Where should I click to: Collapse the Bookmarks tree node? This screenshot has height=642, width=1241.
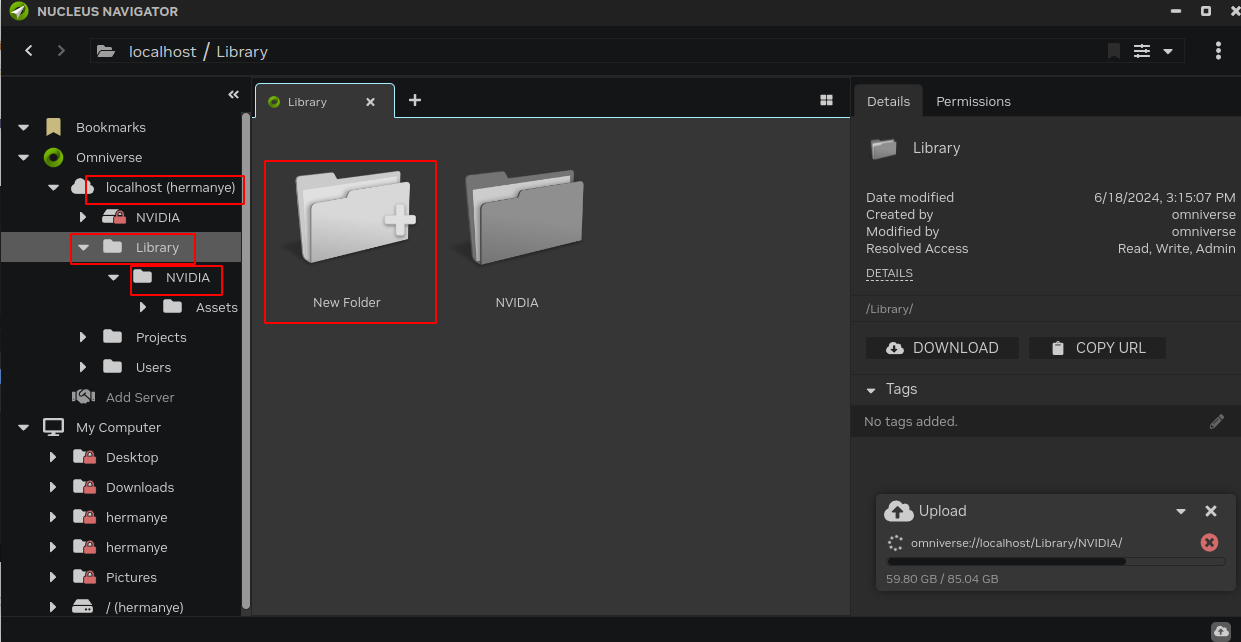coord(23,128)
